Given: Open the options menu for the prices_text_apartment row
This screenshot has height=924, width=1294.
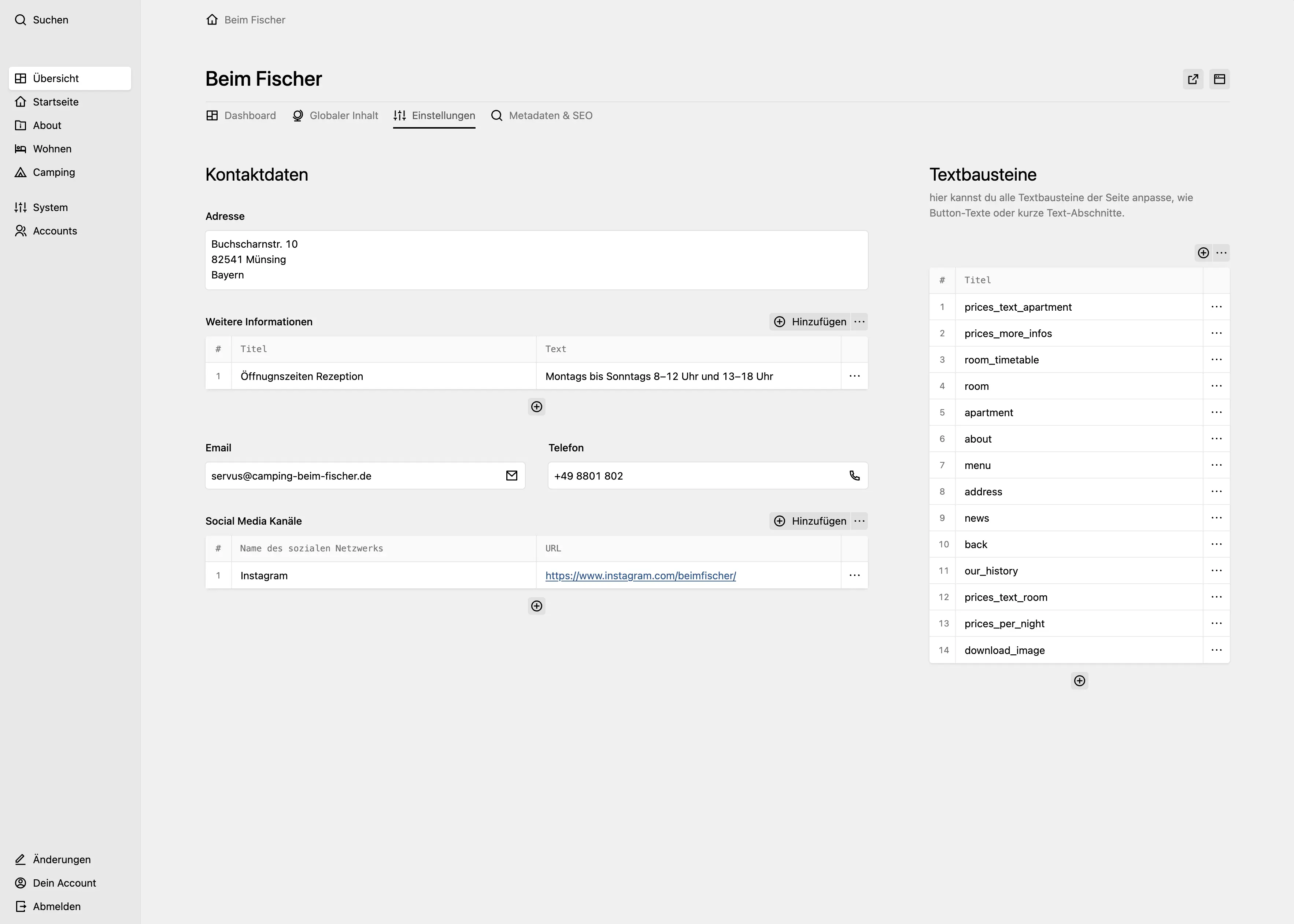Looking at the screenshot, I should tap(1216, 307).
